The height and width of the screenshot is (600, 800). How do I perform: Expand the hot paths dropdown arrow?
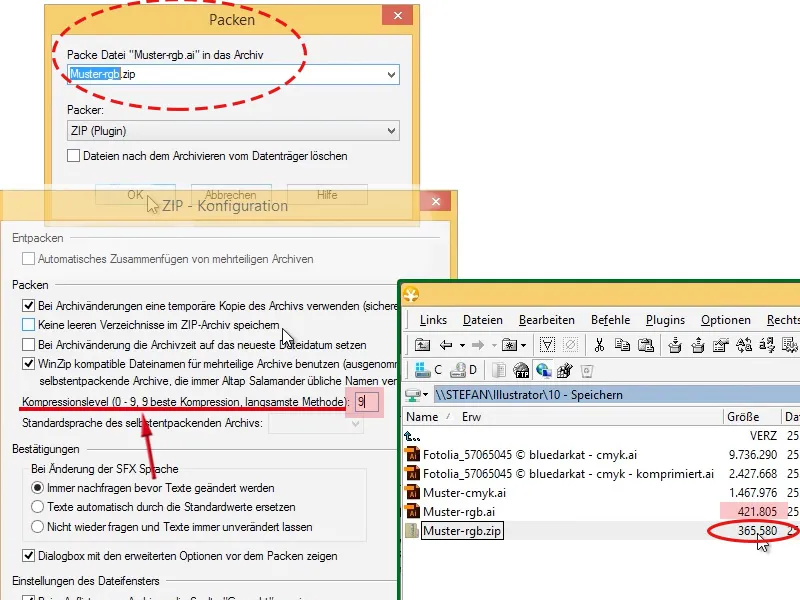pos(523,345)
